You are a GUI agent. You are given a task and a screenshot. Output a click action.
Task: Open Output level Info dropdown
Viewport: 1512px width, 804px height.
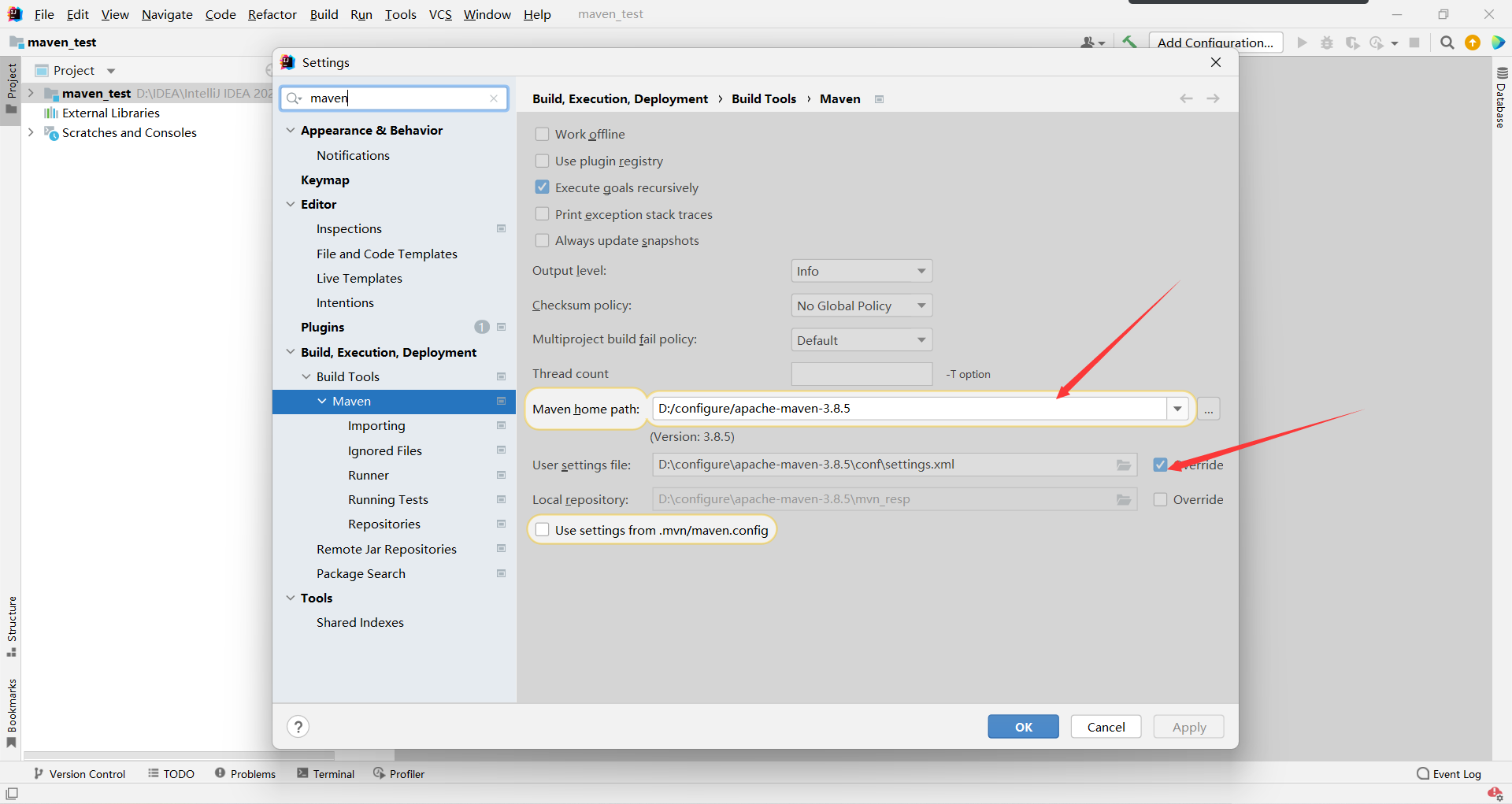(x=862, y=271)
